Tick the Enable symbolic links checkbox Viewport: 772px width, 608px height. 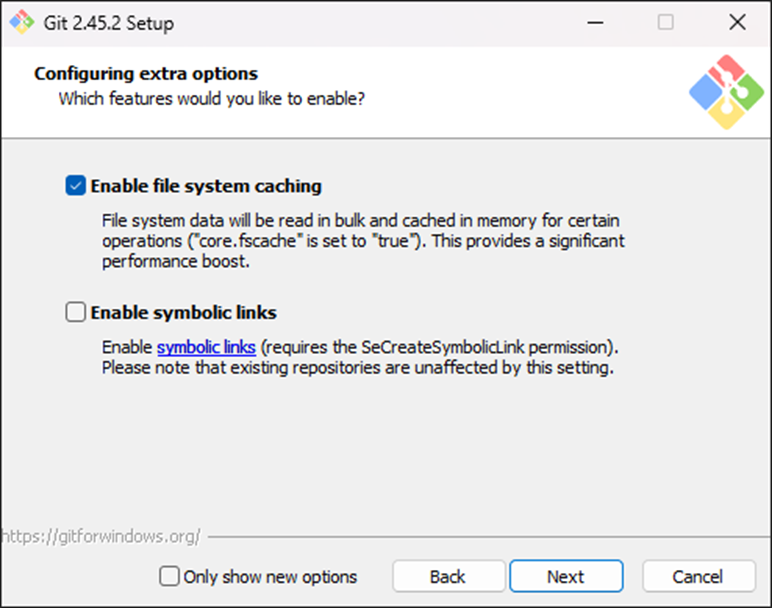[76, 312]
